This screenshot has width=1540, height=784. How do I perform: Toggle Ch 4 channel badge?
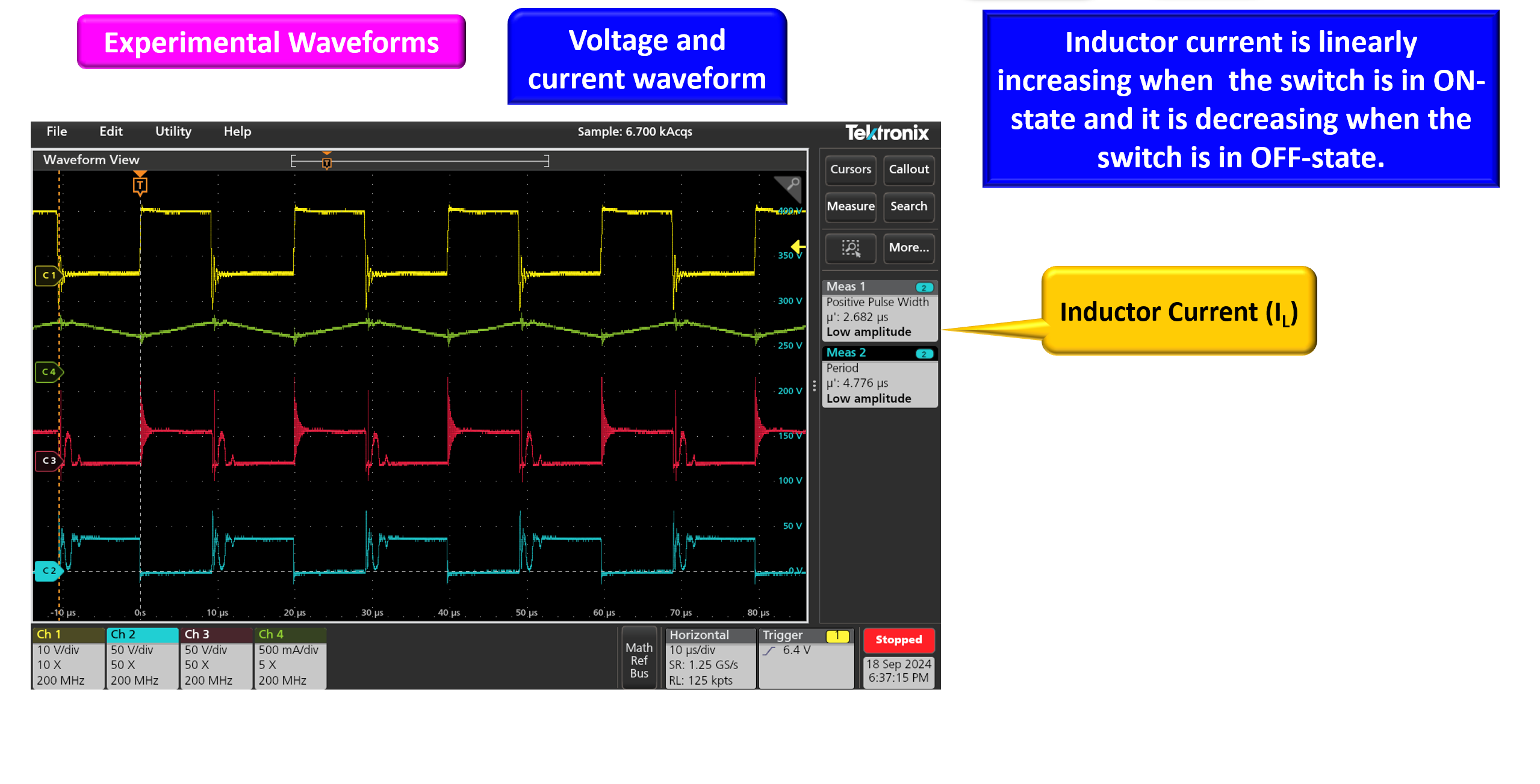click(x=290, y=657)
